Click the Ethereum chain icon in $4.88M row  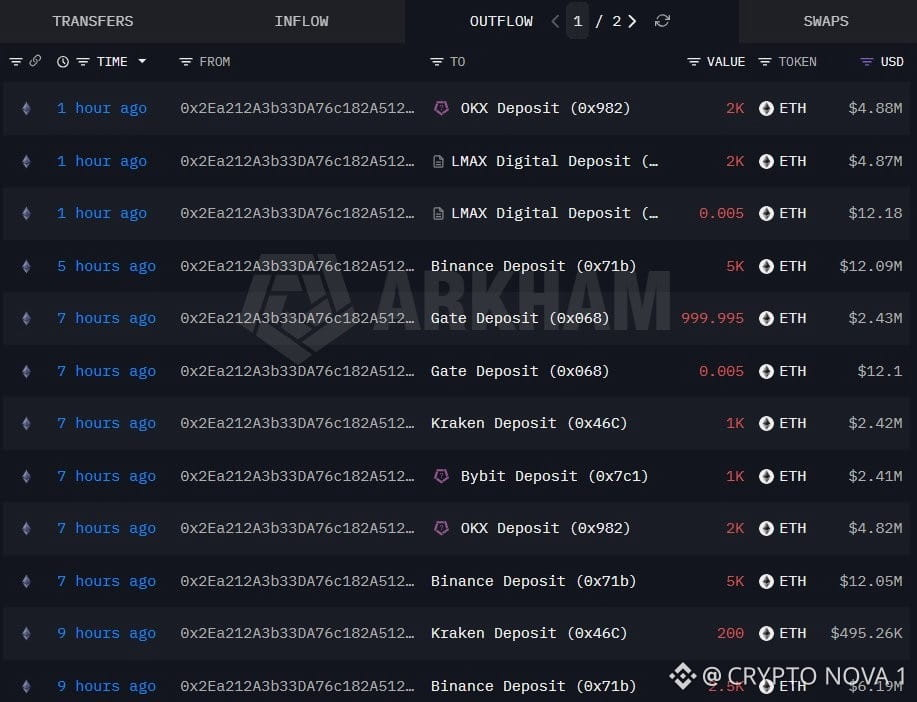click(x=26, y=108)
